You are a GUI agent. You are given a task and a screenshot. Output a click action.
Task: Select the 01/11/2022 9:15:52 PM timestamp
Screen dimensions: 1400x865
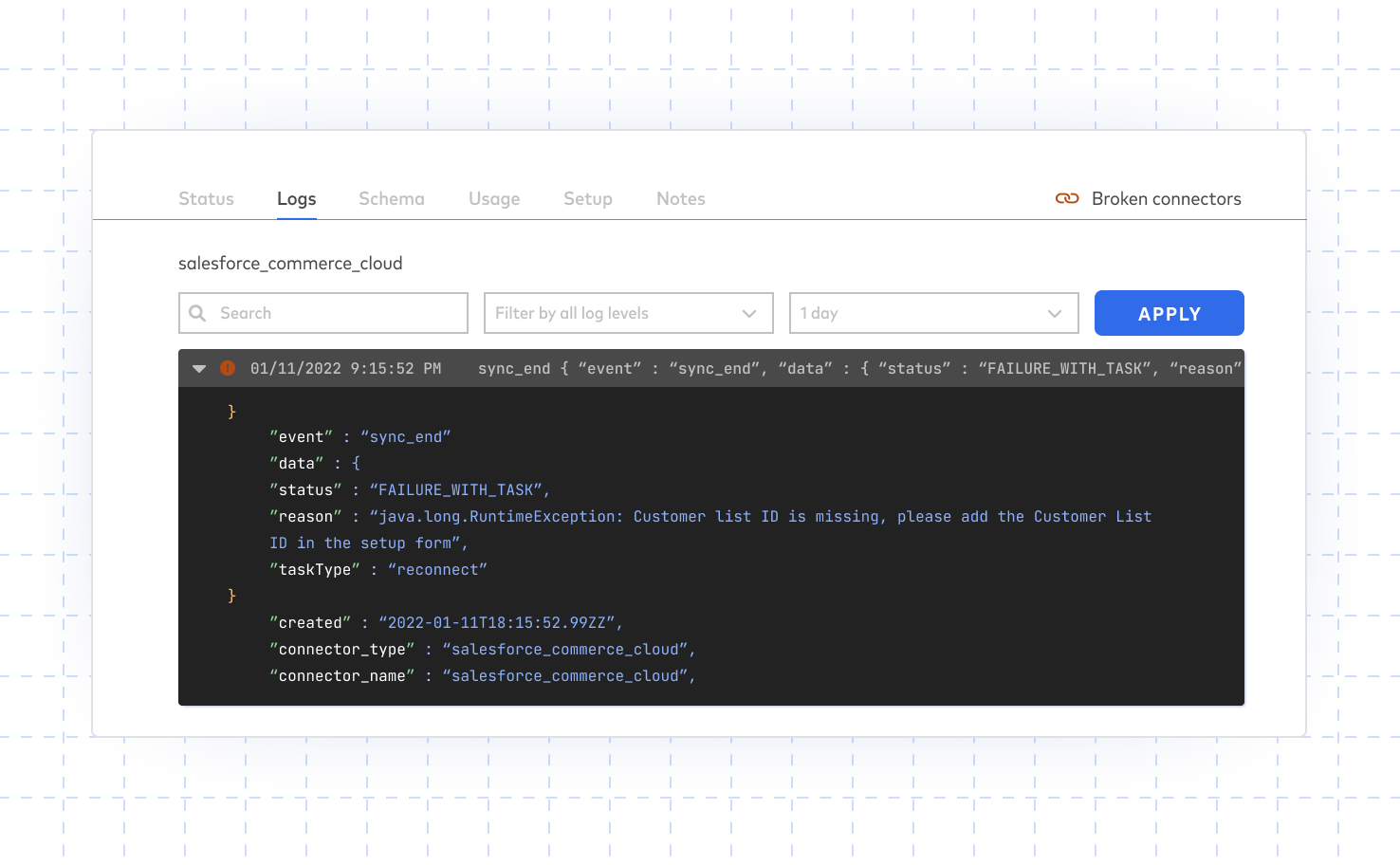click(x=345, y=369)
